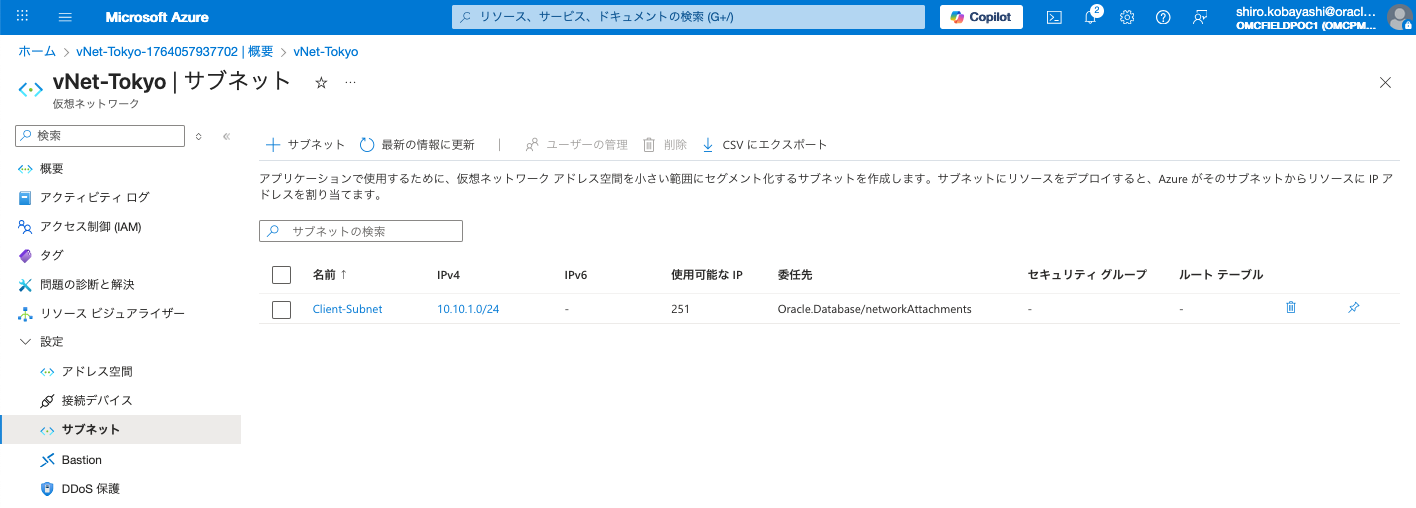
Task: Sort by the 名前 column header
Action: coord(330,274)
